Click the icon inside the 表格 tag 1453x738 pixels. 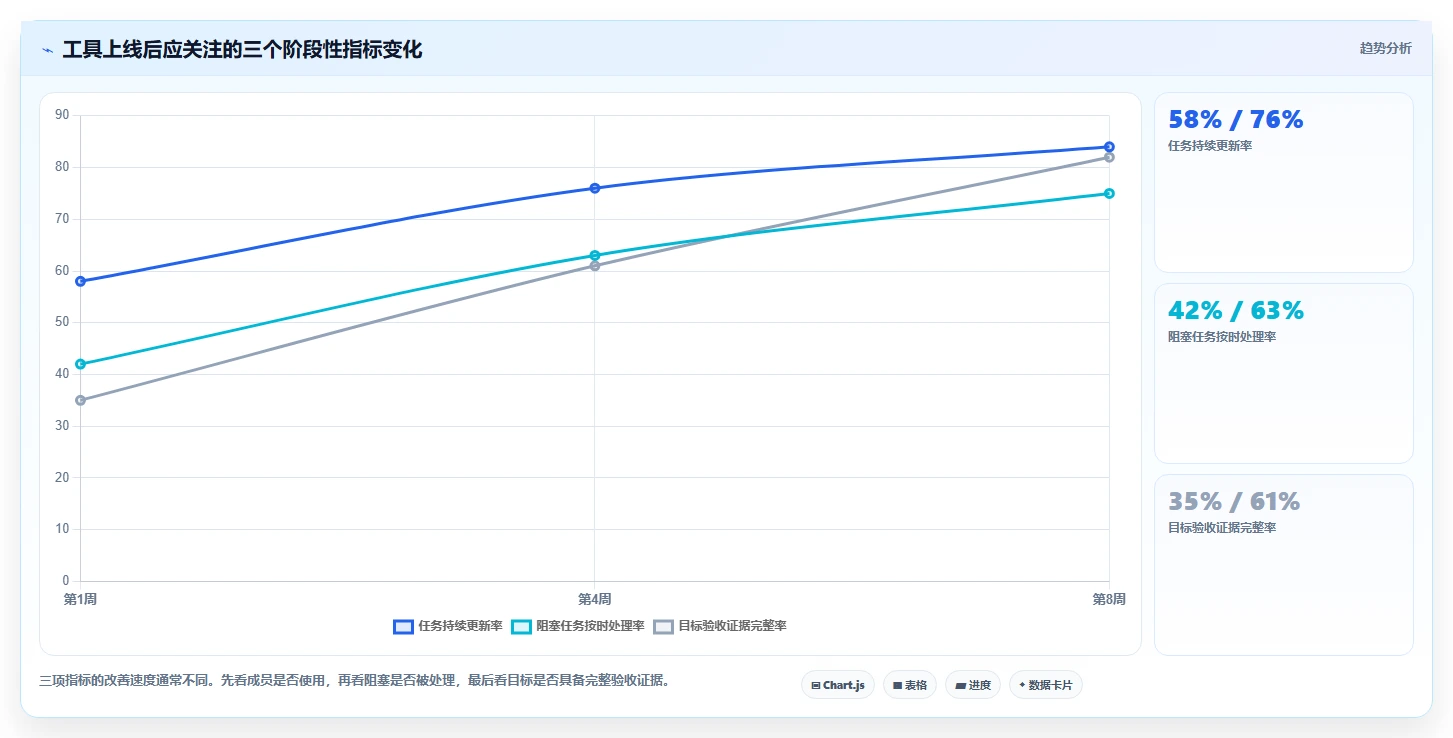[898, 686]
